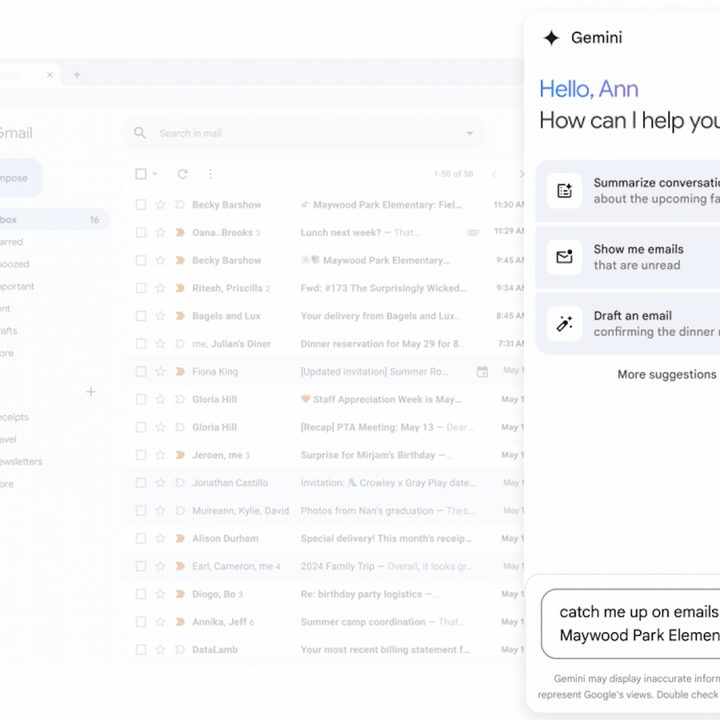Image resolution: width=720 pixels, height=720 pixels.
Task: Open the Receipts label in sidebar
Action: click(14, 417)
